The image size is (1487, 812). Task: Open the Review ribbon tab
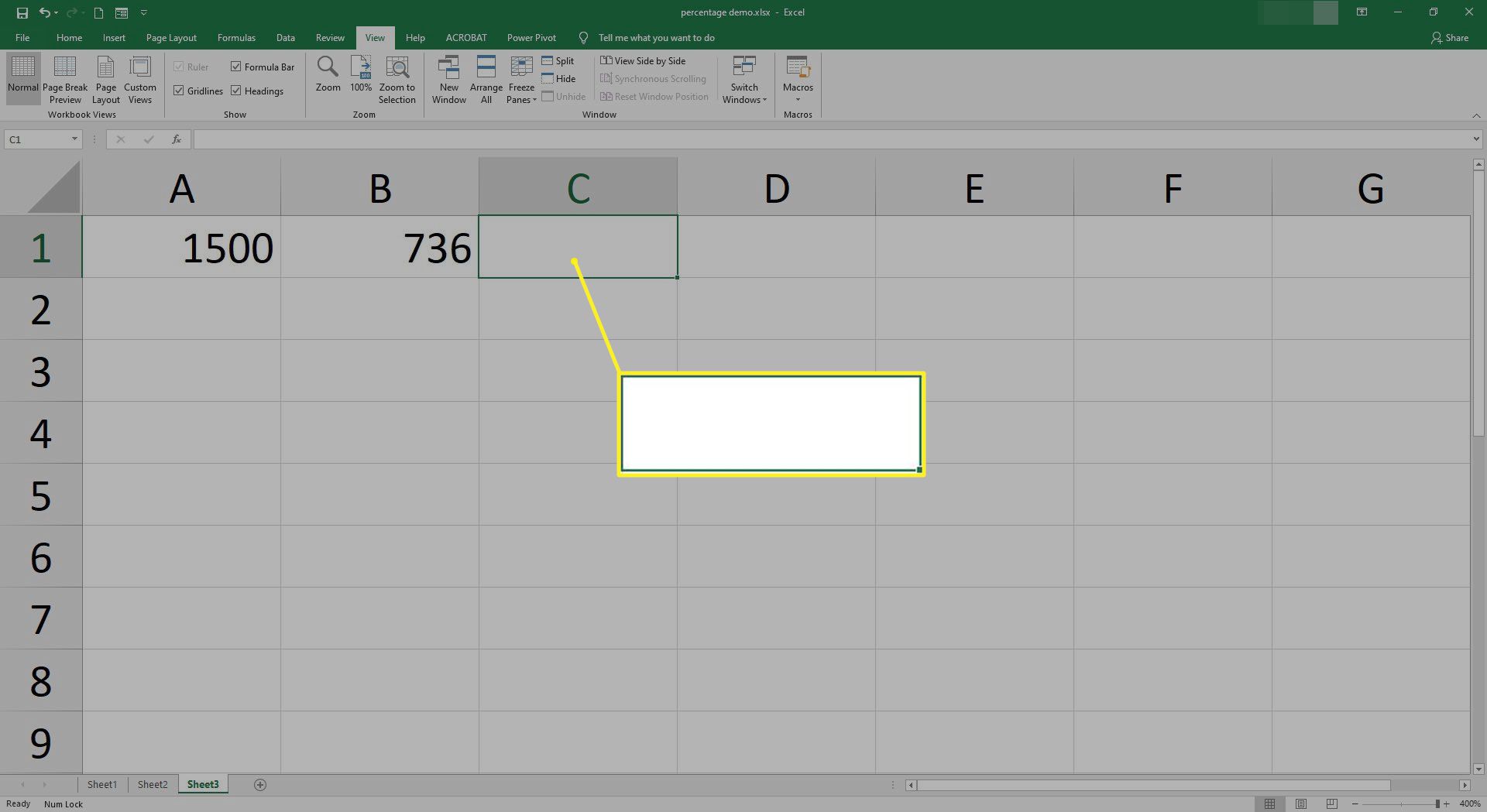(330, 37)
